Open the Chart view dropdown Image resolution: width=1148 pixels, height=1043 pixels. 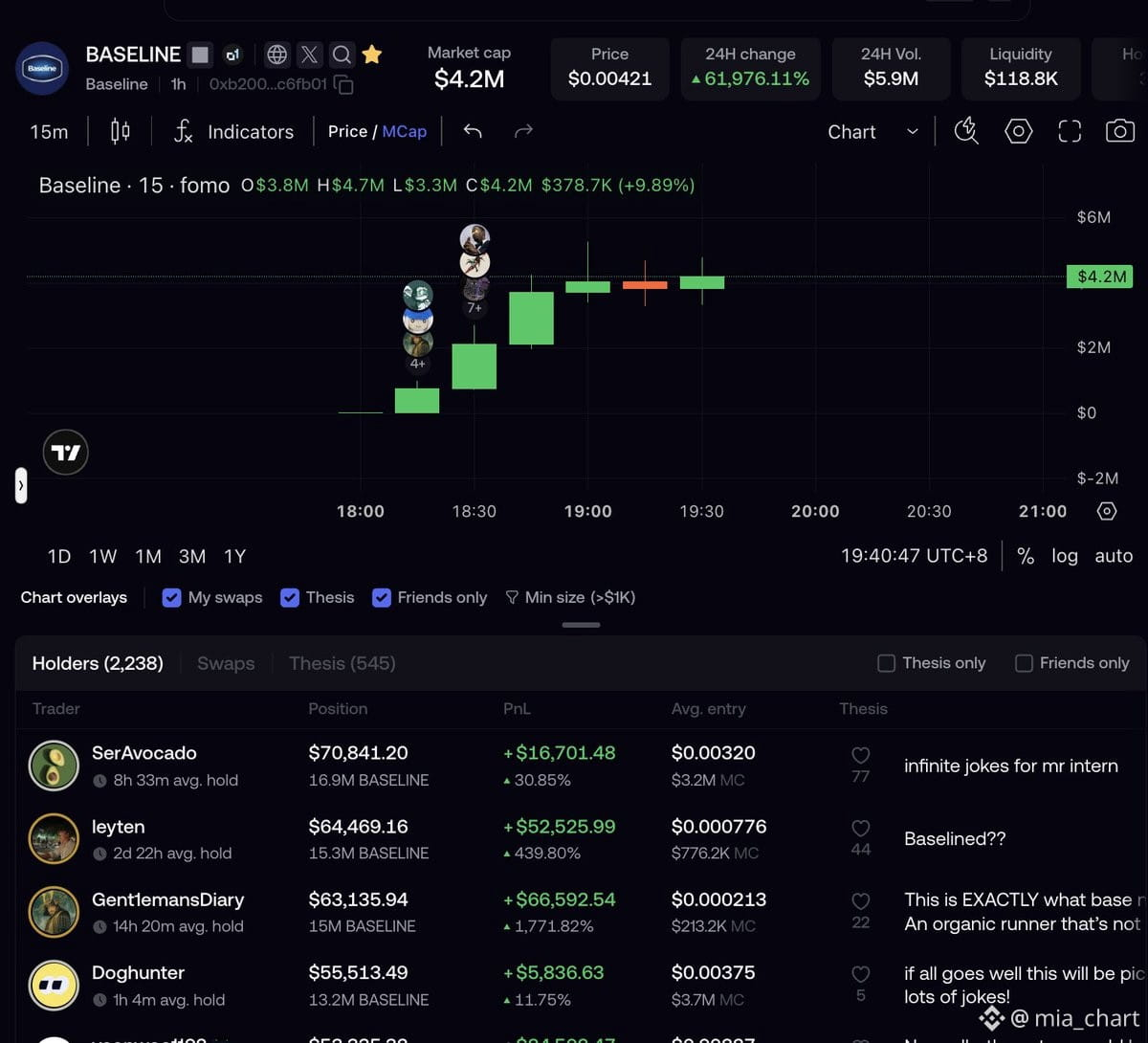(872, 132)
